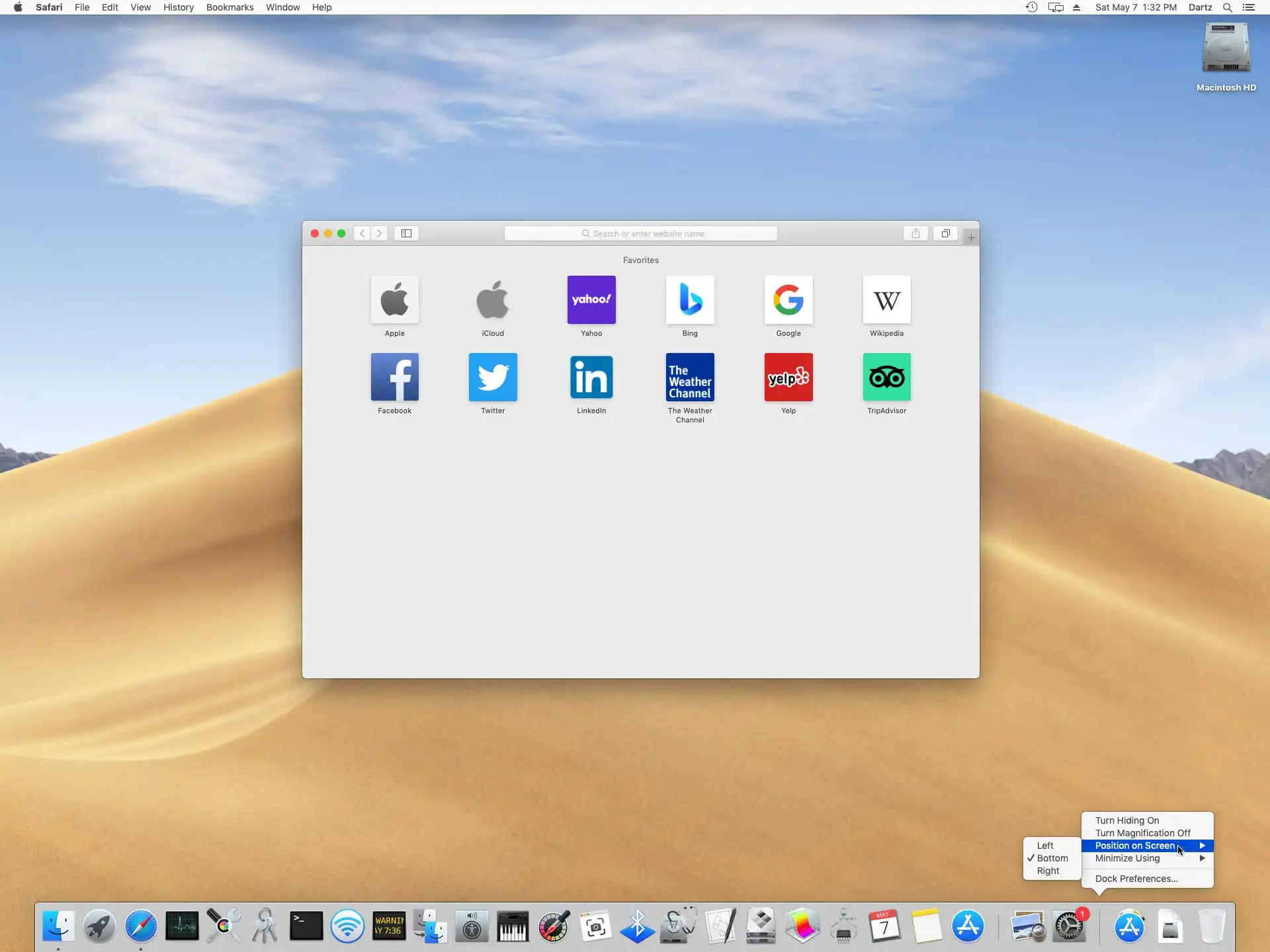Open new tab with plus button
Image resolution: width=1270 pixels, height=952 pixels.
tap(970, 237)
